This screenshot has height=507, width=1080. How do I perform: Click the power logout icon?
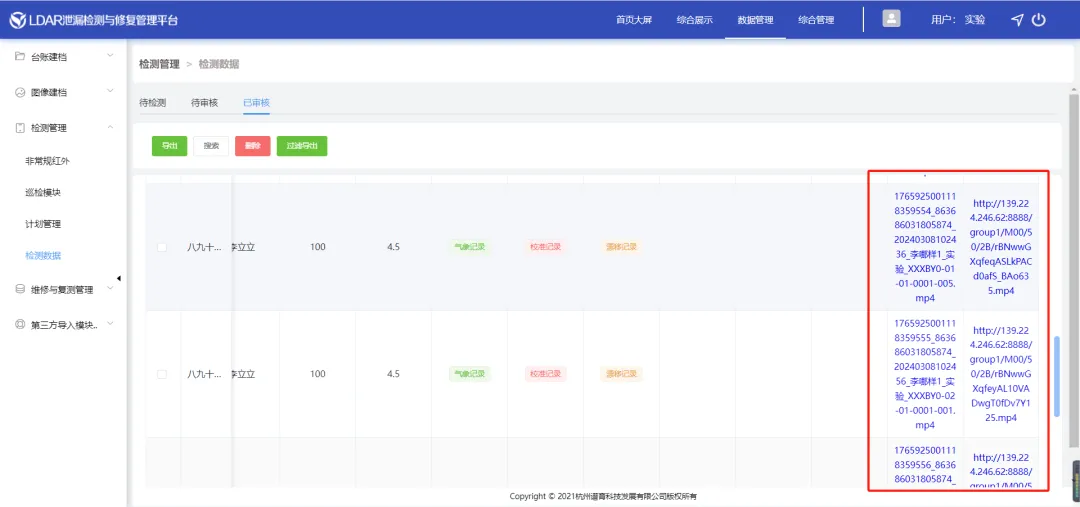pyautogui.click(x=1039, y=20)
